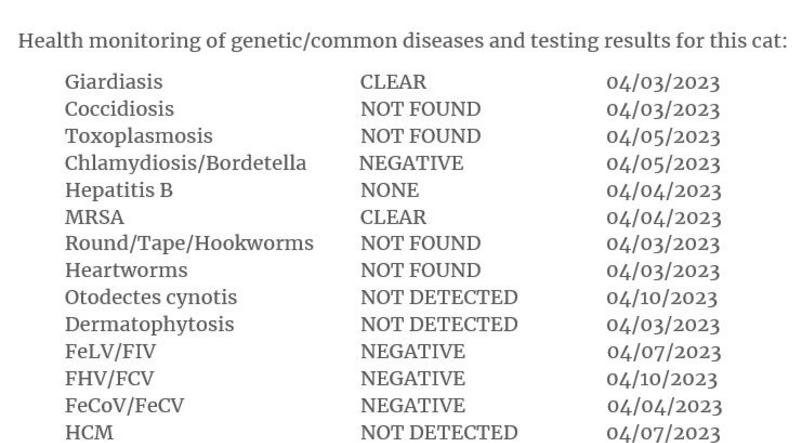Click the FeLV/FIV row label
This screenshot has height=443, width=802.
coord(110,352)
